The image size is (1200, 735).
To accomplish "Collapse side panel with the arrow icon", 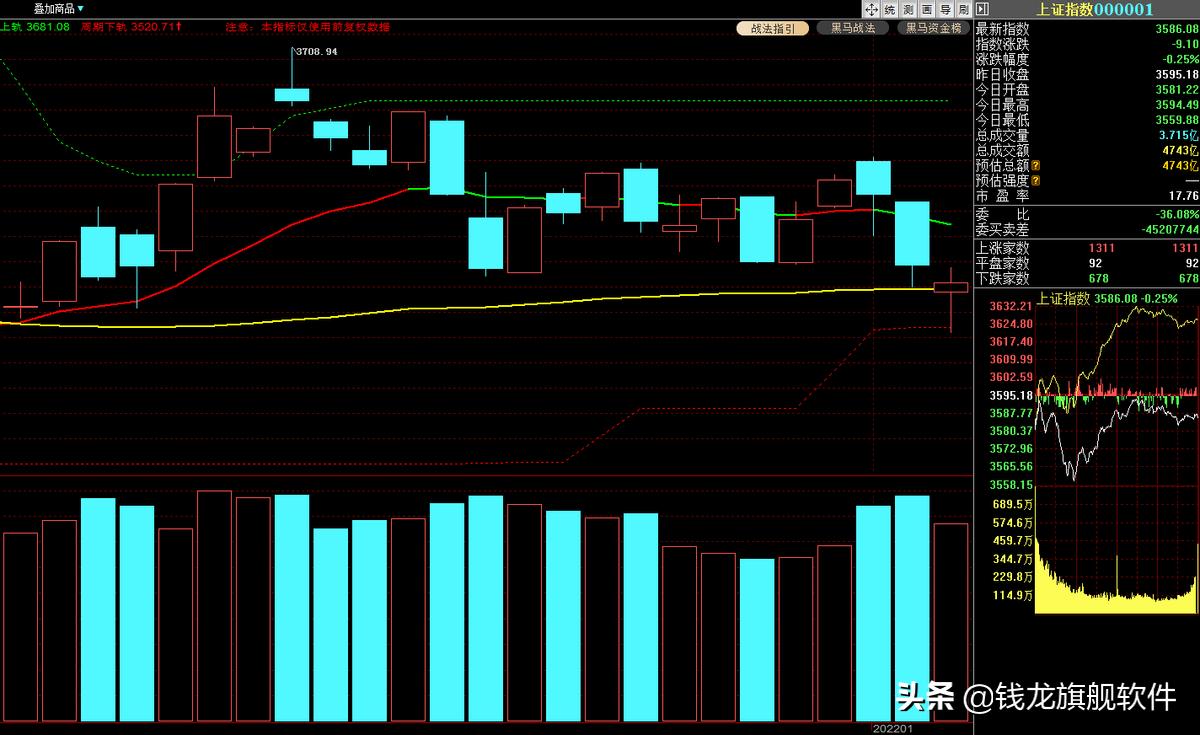I will (x=981, y=8).
